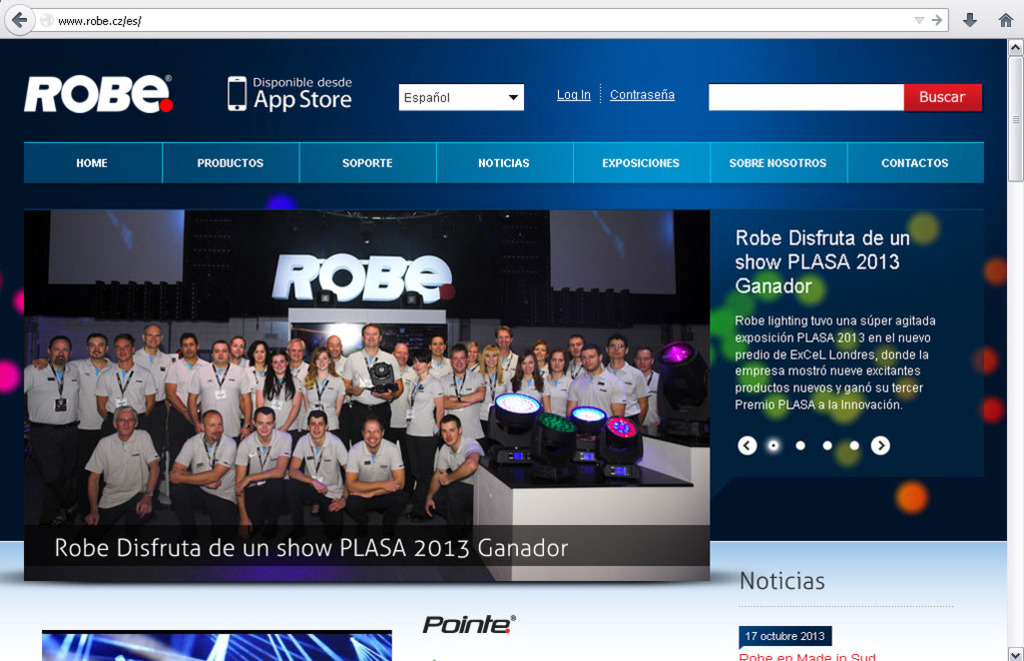The height and width of the screenshot is (661, 1024).
Task: Click the browser back arrow button
Action: [19, 20]
